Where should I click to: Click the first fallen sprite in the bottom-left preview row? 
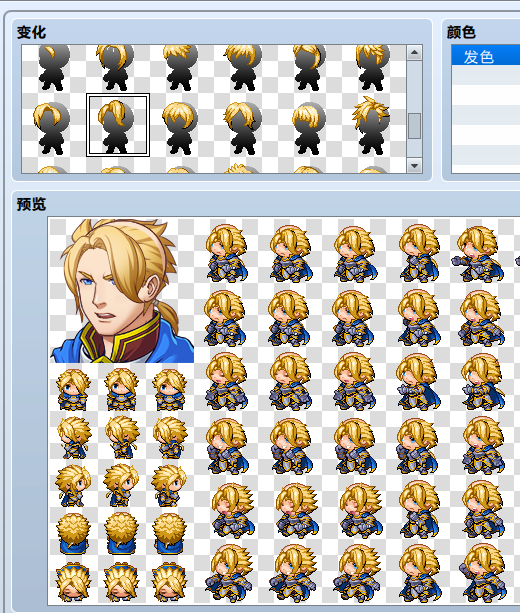(74, 582)
